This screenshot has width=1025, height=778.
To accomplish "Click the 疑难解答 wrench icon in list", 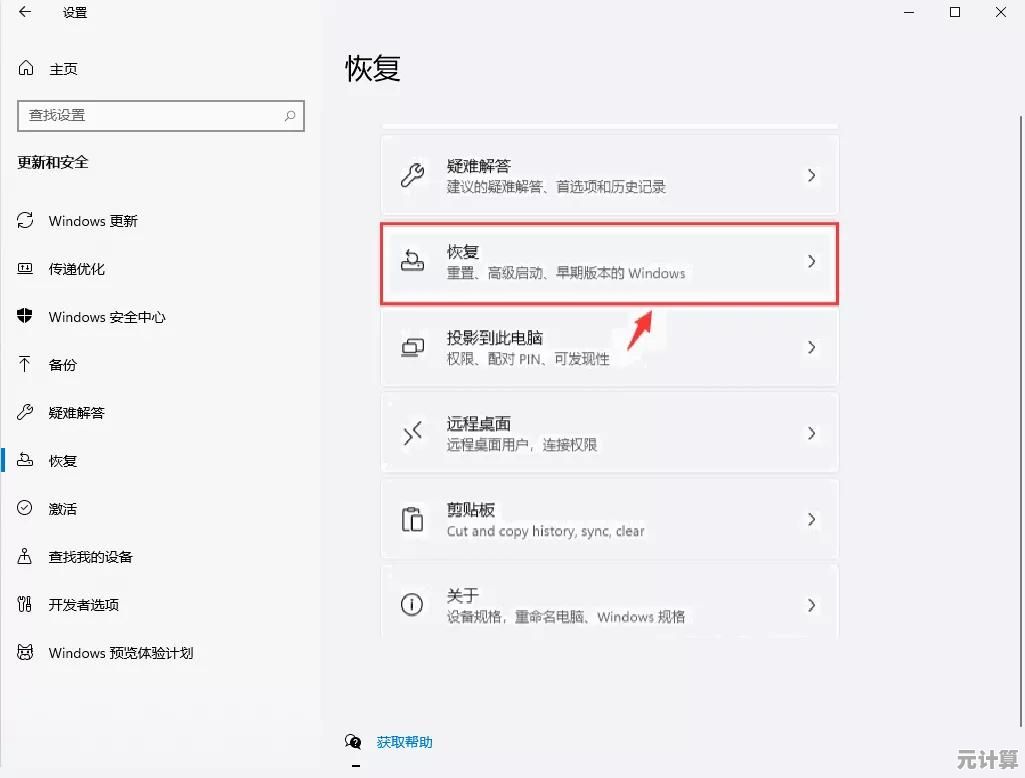I will pyautogui.click(x=412, y=176).
